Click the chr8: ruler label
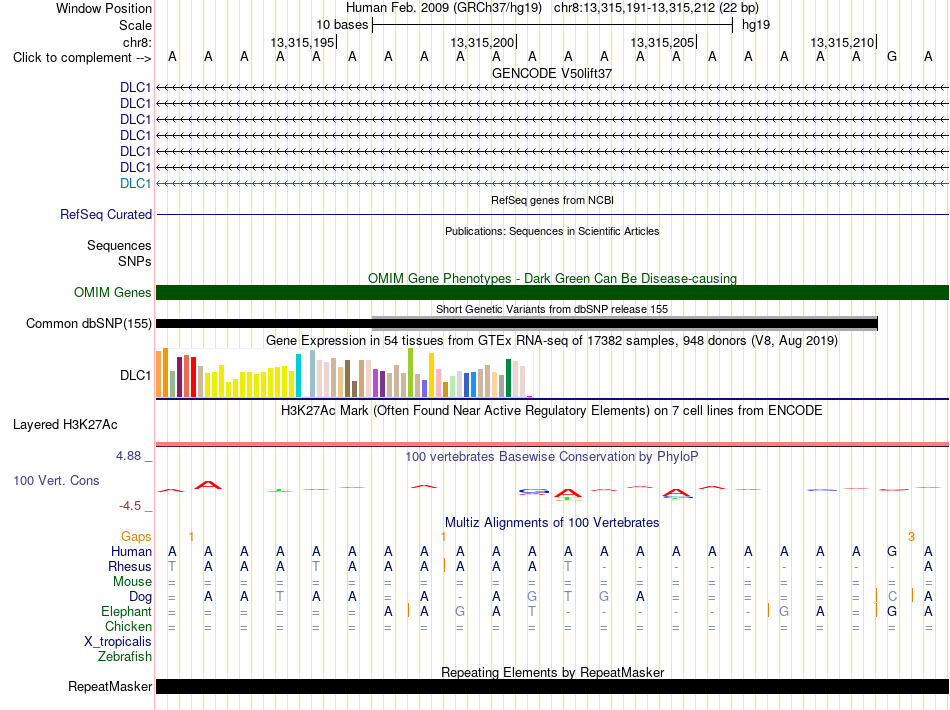Screen dimensions: 950x710 [x=137, y=42]
